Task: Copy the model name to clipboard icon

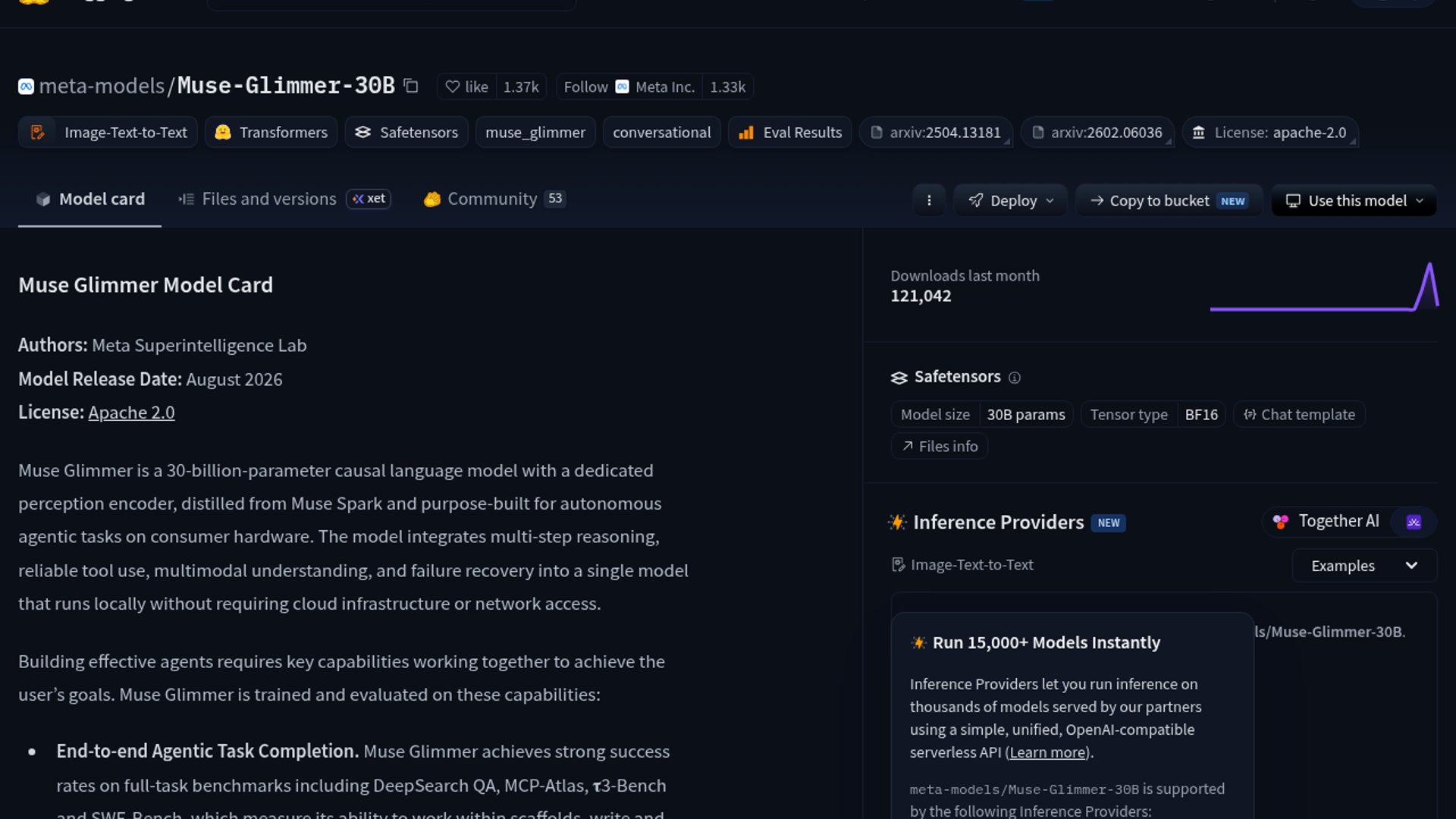Action: [x=411, y=86]
